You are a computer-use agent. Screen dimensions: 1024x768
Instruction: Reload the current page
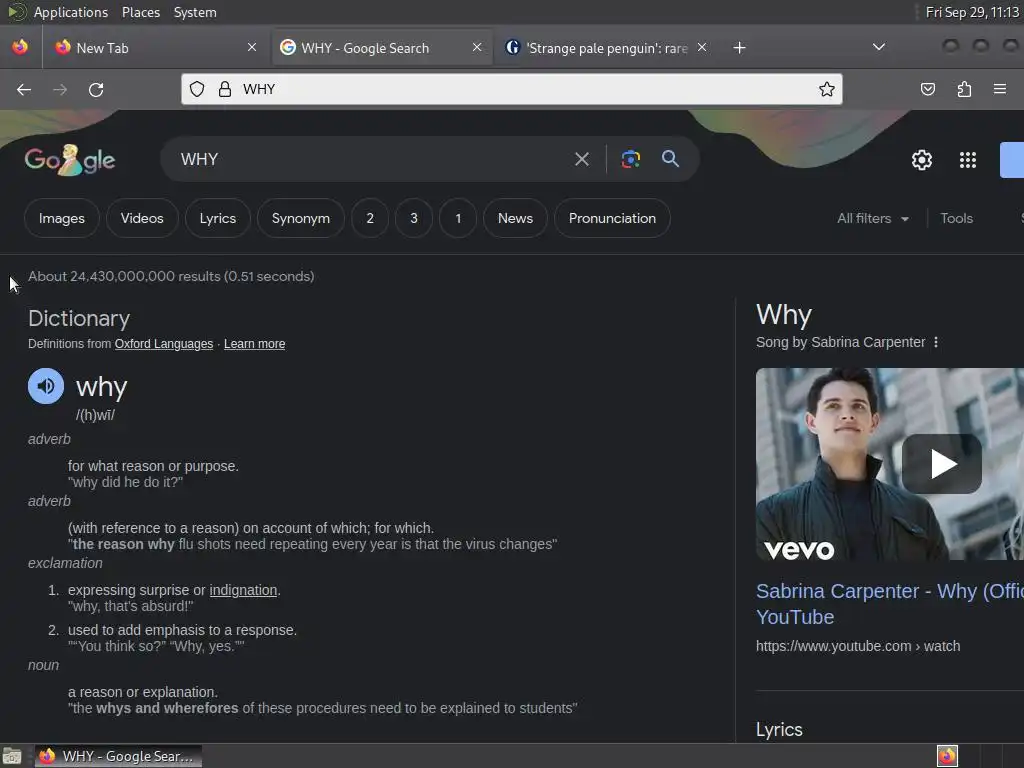coord(96,89)
